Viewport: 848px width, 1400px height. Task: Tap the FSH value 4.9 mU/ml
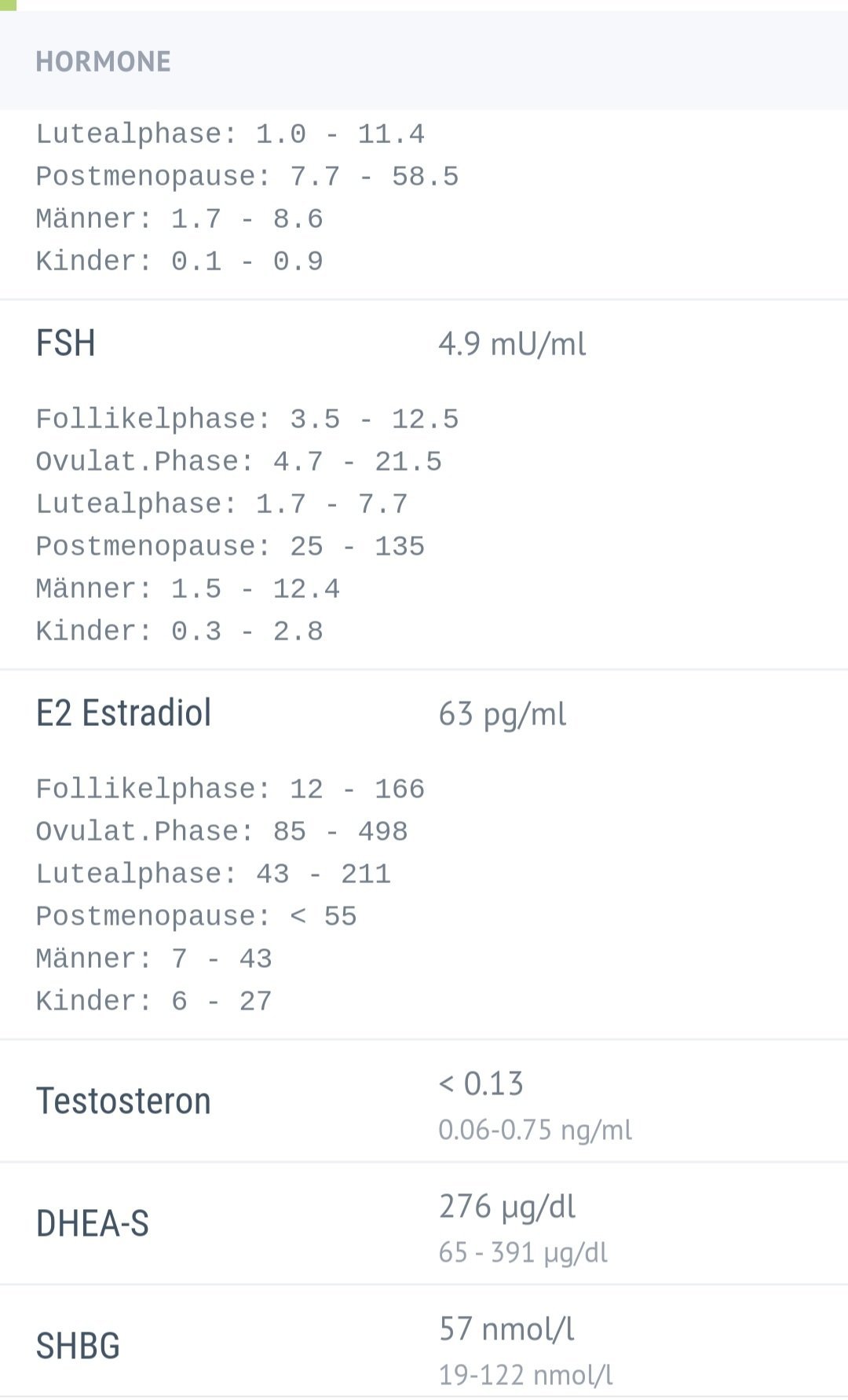512,344
